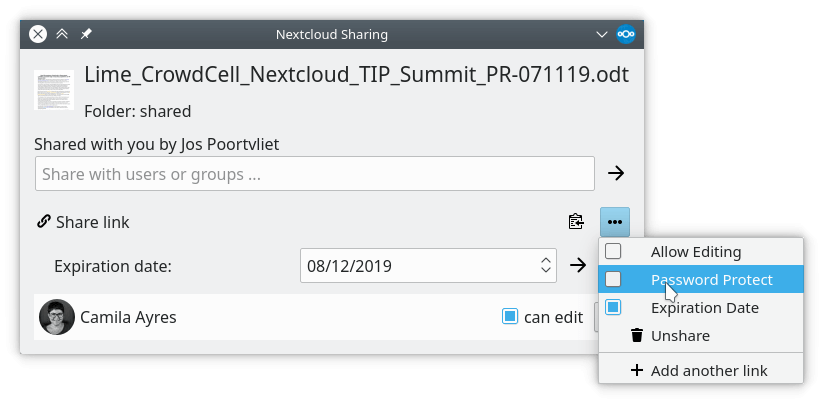Select Unshare from the menu
824x404 pixels.
[x=679, y=336]
